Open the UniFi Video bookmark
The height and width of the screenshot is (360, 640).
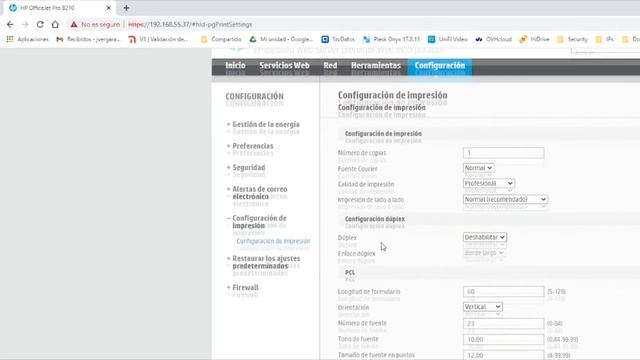tap(447, 39)
